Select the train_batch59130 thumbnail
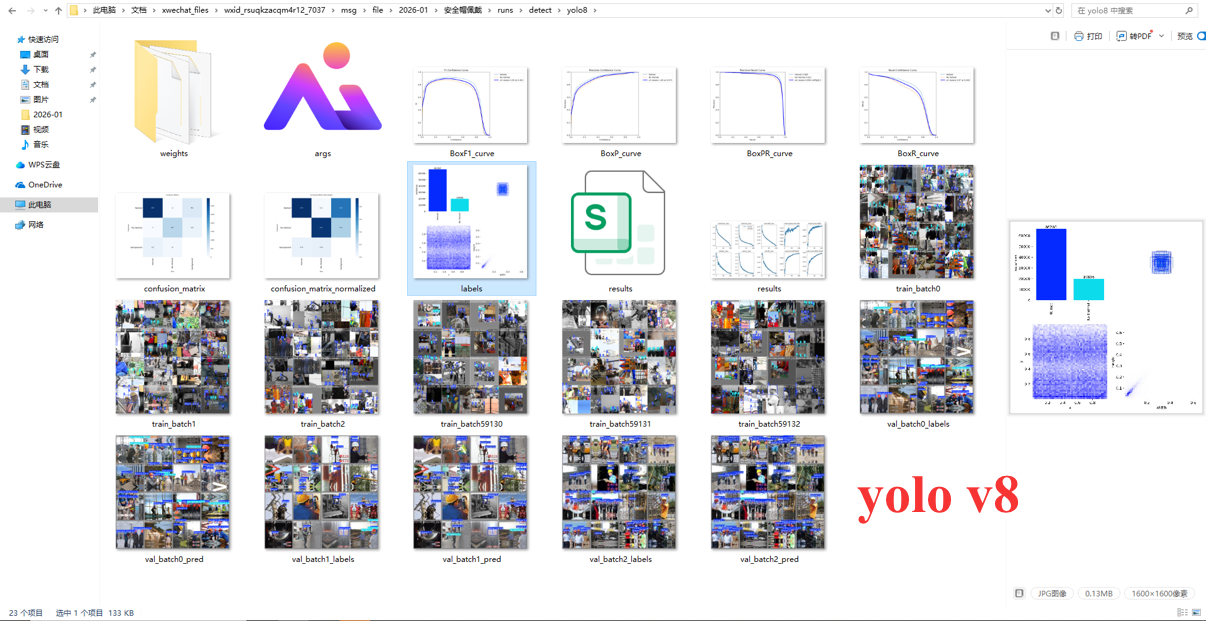The width and height of the screenshot is (1206, 621). [471, 357]
